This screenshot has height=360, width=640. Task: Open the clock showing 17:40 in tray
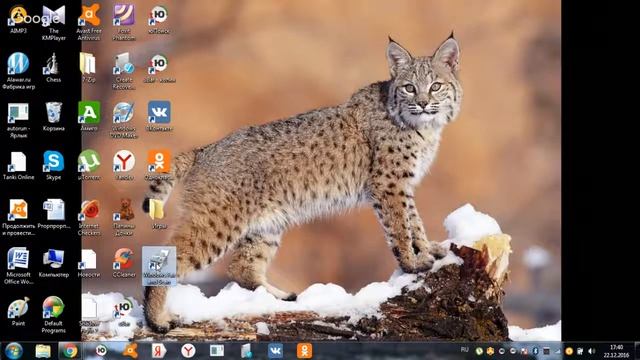(x=616, y=351)
